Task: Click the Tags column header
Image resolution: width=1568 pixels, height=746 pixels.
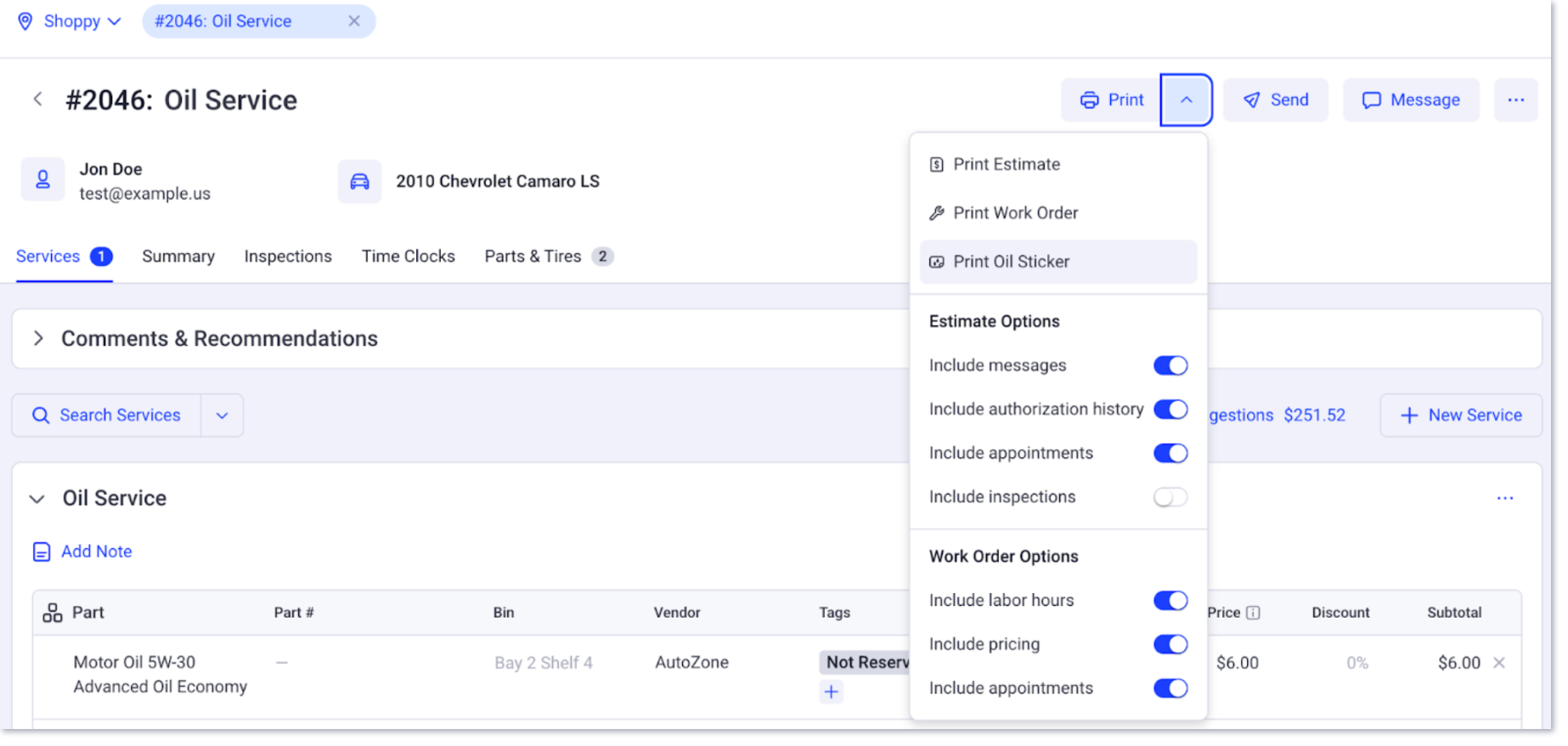Action: [835, 613]
